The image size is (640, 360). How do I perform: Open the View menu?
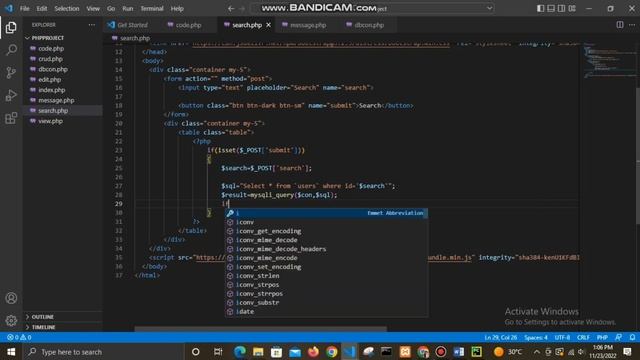(93, 8)
